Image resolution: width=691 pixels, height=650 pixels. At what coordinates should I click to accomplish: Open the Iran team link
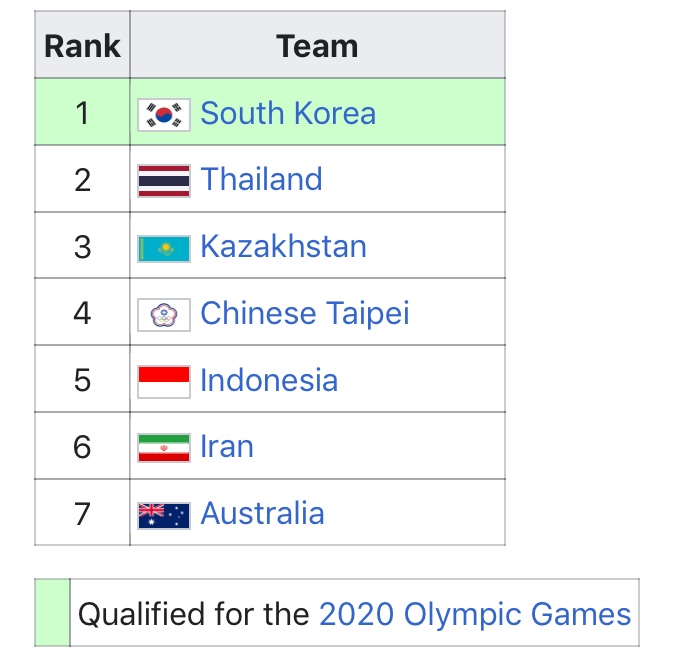[227, 446]
